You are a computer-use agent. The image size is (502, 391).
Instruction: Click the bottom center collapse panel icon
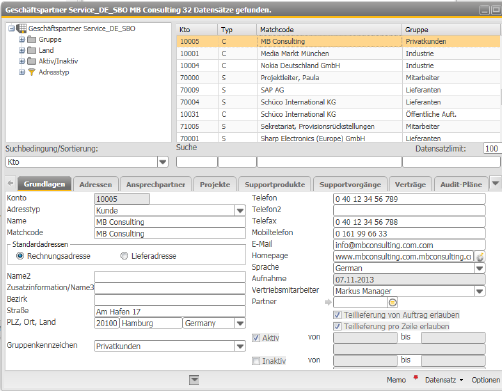(194, 380)
